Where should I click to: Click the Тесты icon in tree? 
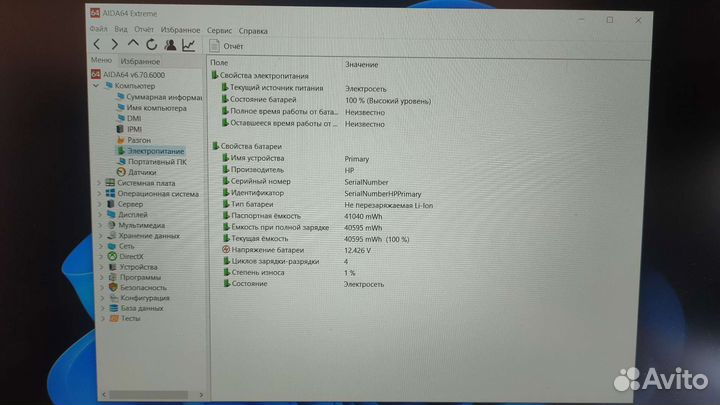(114, 318)
